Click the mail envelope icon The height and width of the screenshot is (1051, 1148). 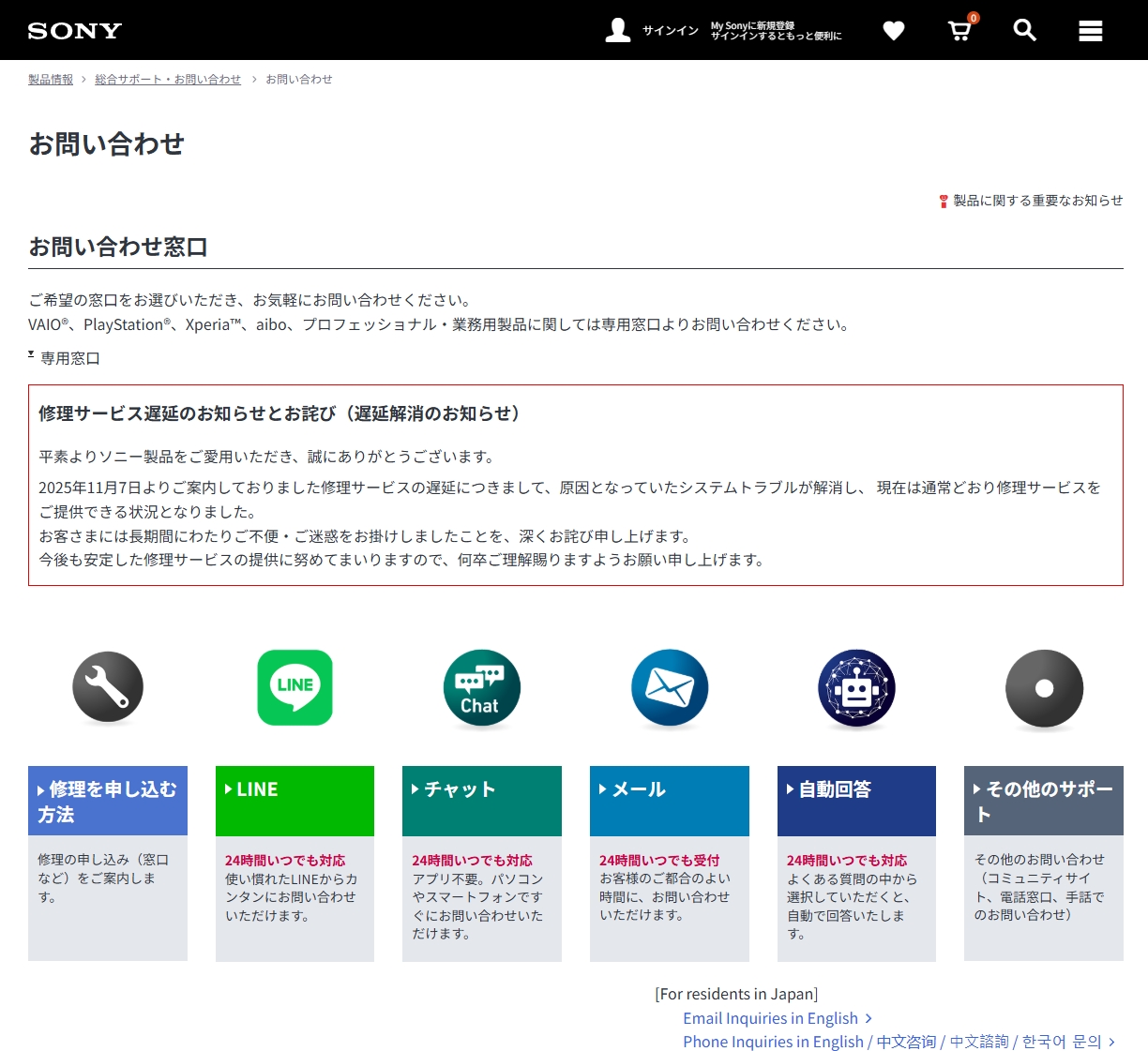(x=670, y=687)
